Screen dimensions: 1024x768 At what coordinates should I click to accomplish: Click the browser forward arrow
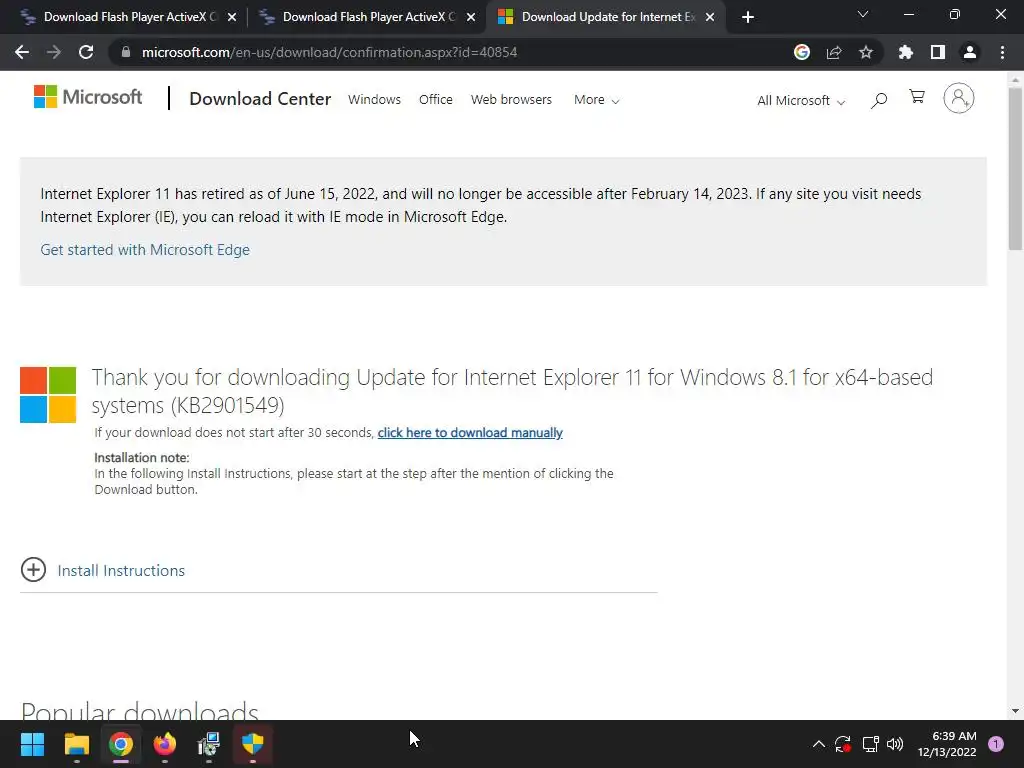[x=54, y=52]
